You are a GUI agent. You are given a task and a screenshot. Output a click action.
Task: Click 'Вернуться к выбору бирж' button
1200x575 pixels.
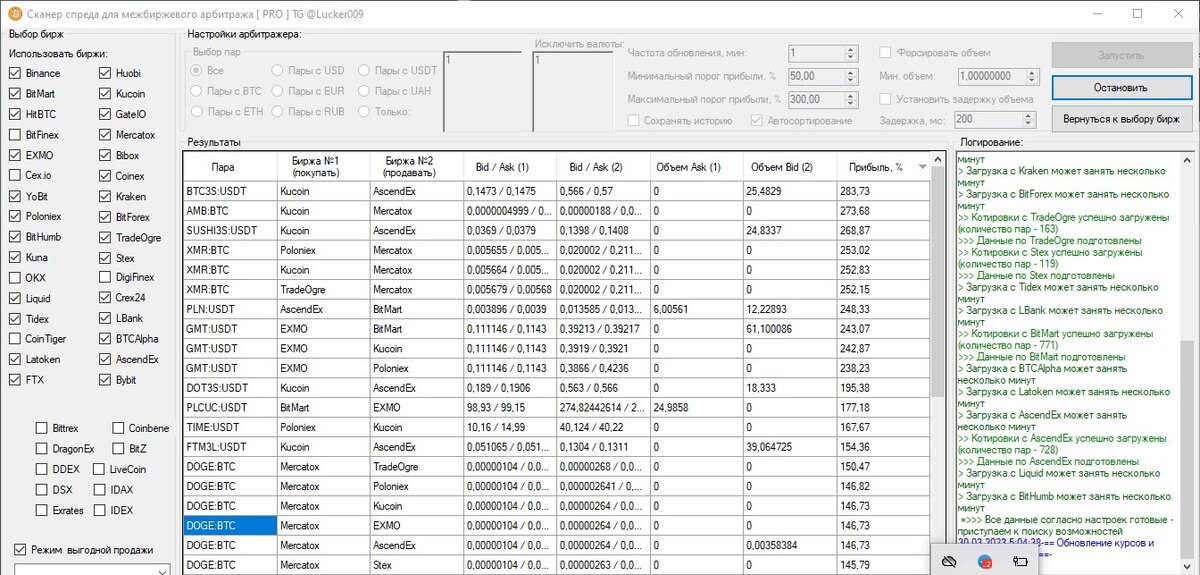(1121, 118)
